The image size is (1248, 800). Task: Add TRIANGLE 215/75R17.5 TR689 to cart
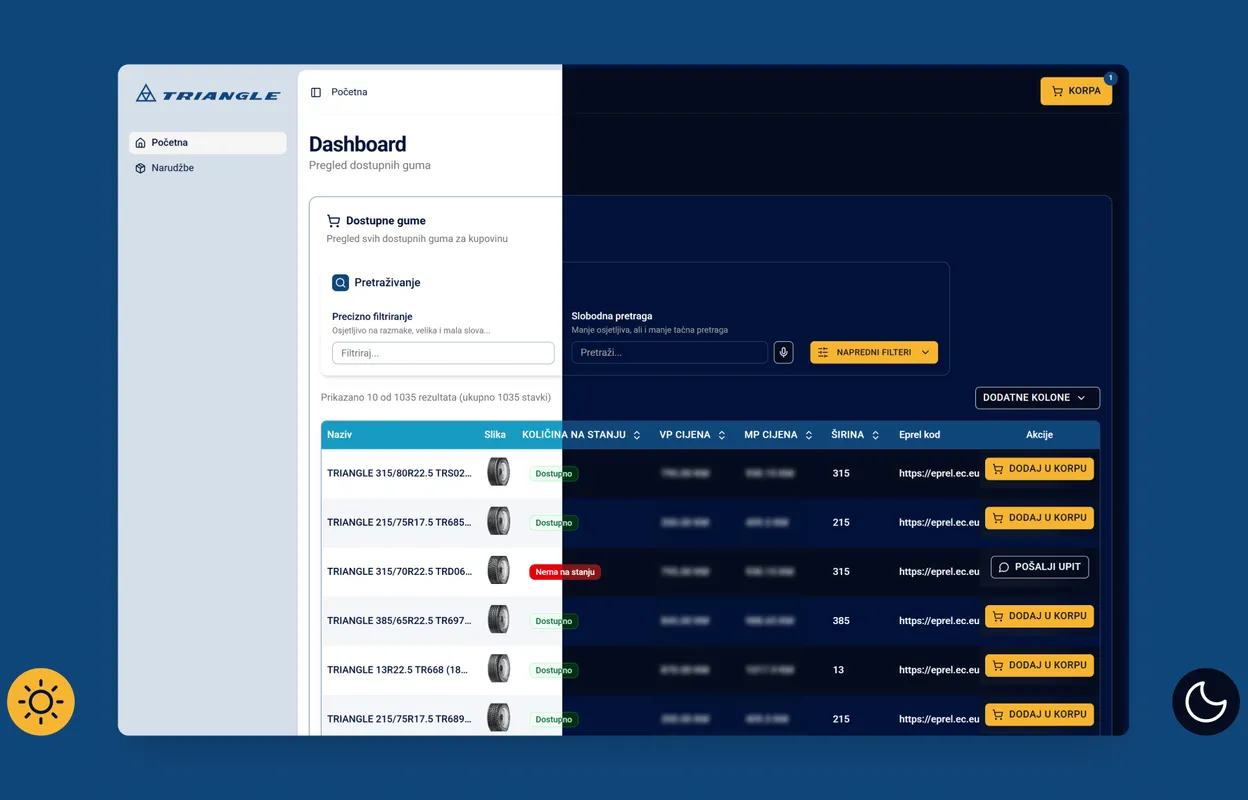pos(1039,714)
